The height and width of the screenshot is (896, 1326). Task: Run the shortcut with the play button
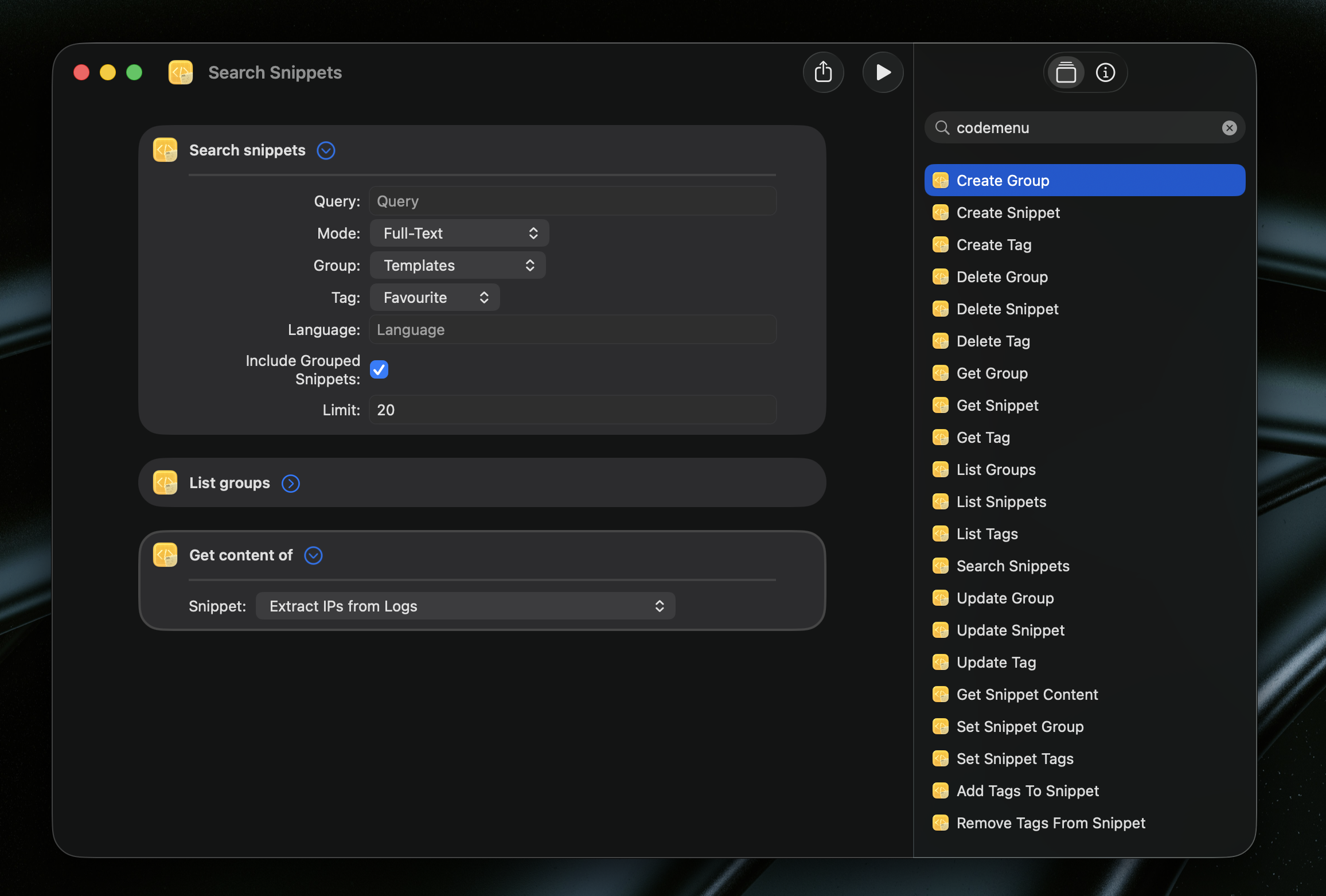point(883,72)
